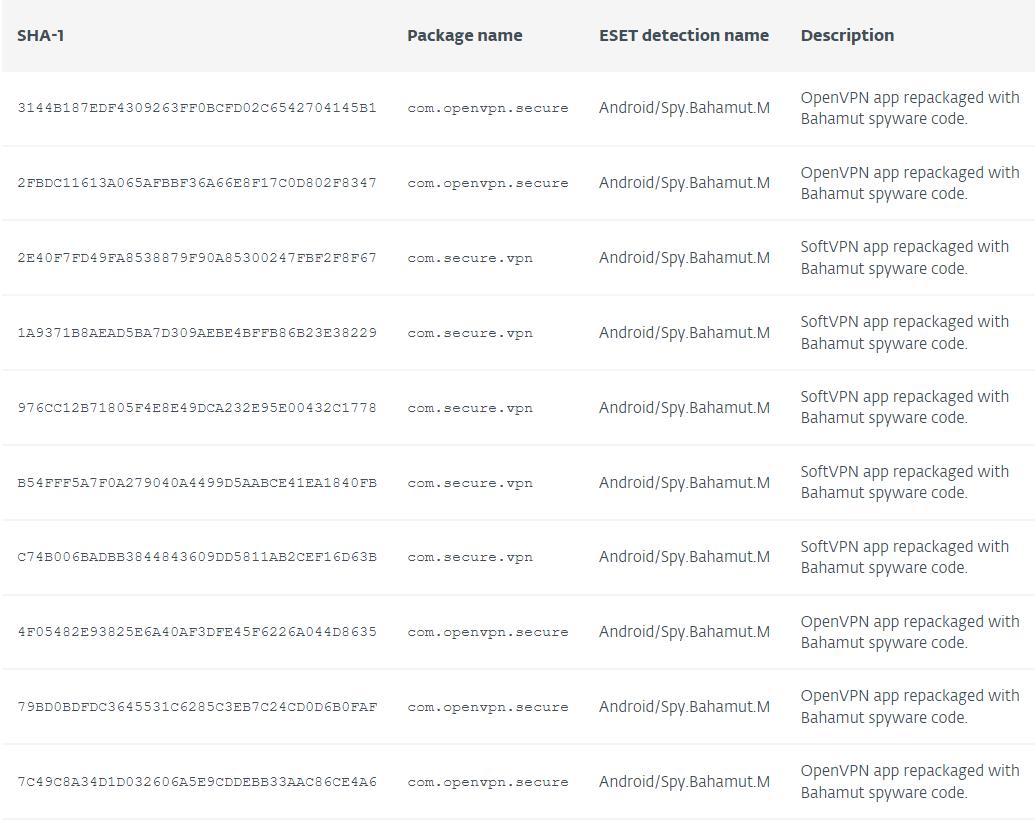The height and width of the screenshot is (821, 1035).
Task: Click the Description column header
Action: click(847, 36)
